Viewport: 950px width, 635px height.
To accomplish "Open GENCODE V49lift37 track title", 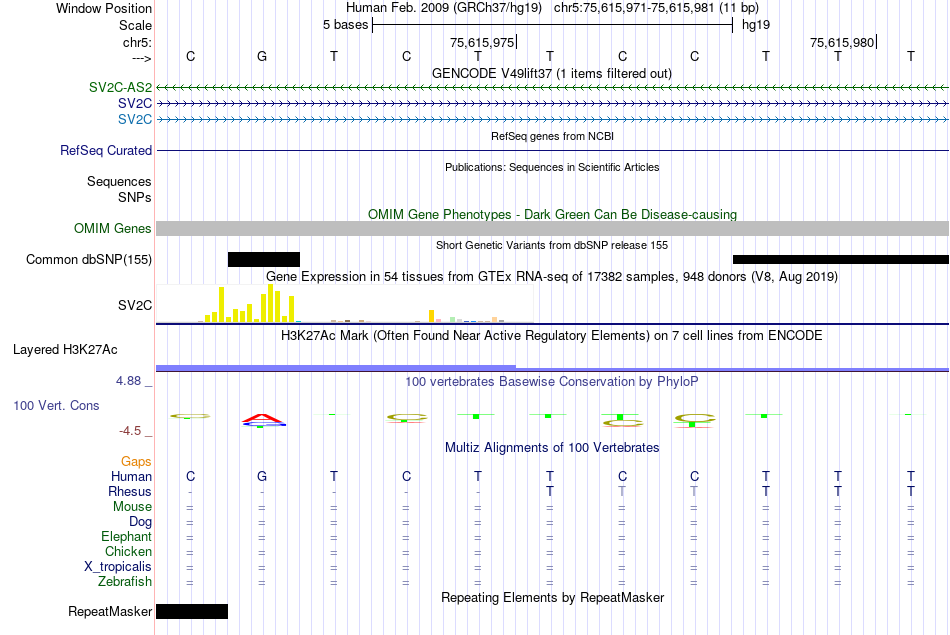I will pos(551,73).
